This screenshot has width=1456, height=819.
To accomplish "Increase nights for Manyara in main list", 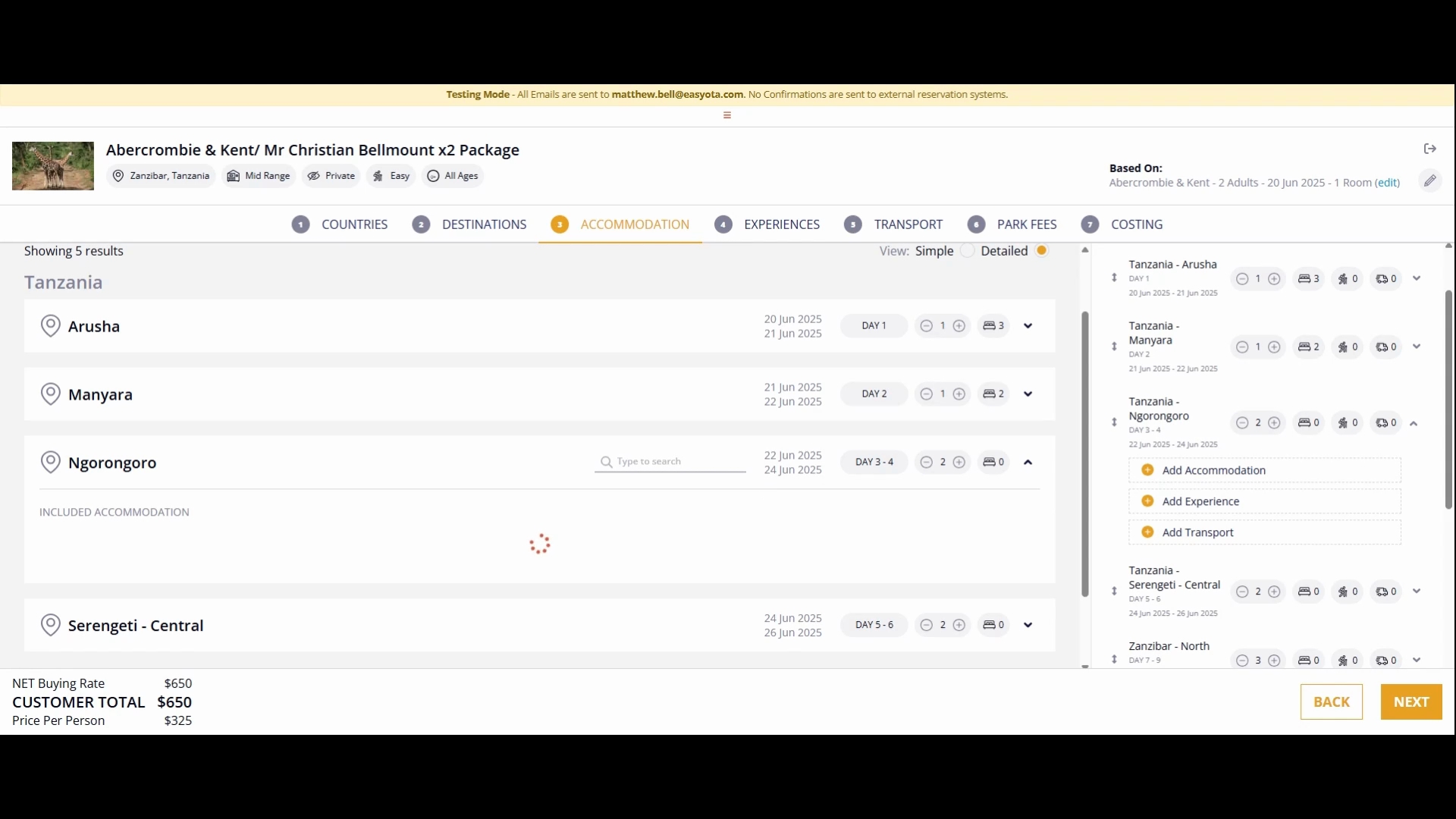I will [959, 394].
